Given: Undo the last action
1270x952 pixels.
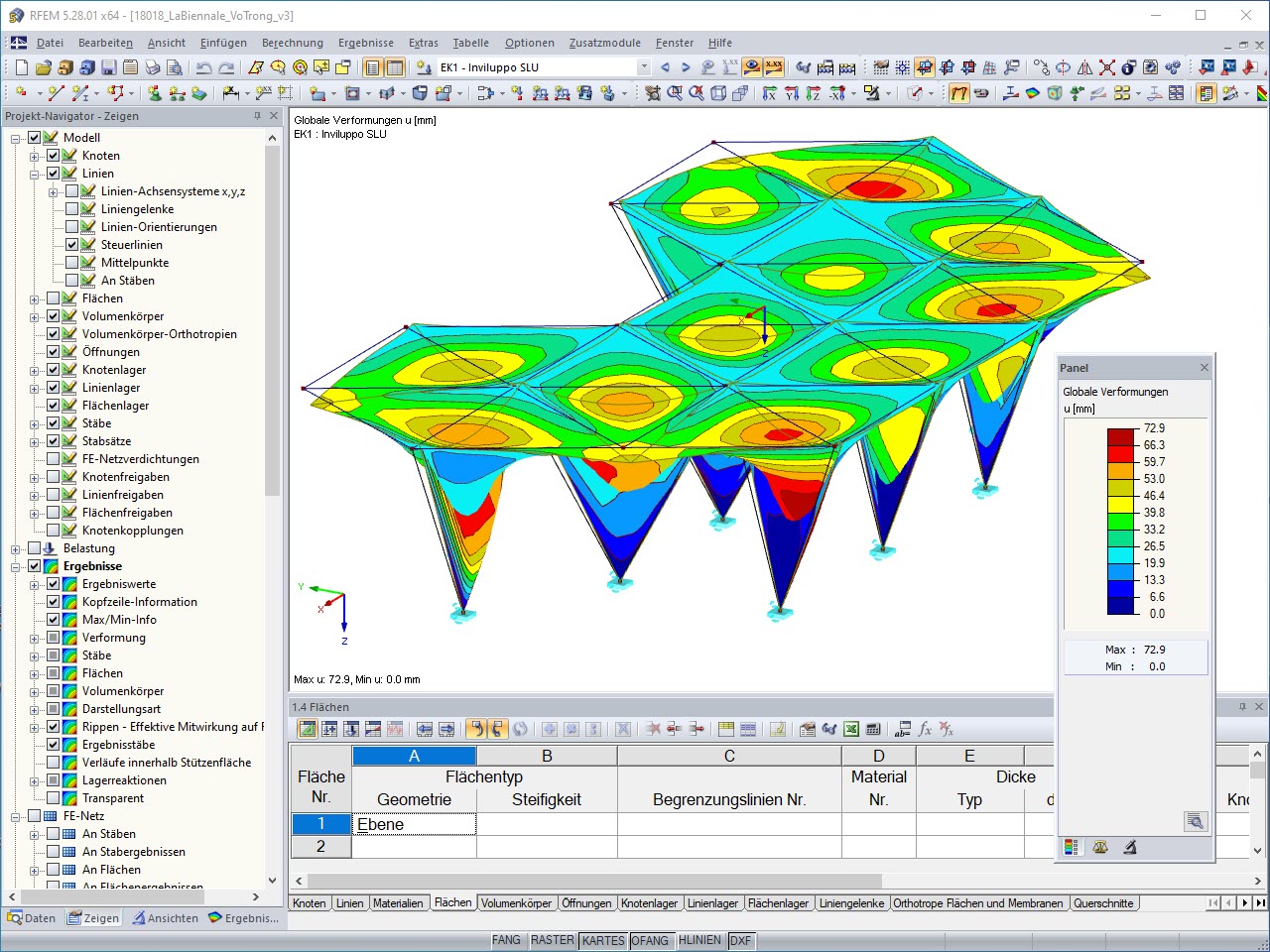Looking at the screenshot, I should [x=204, y=67].
